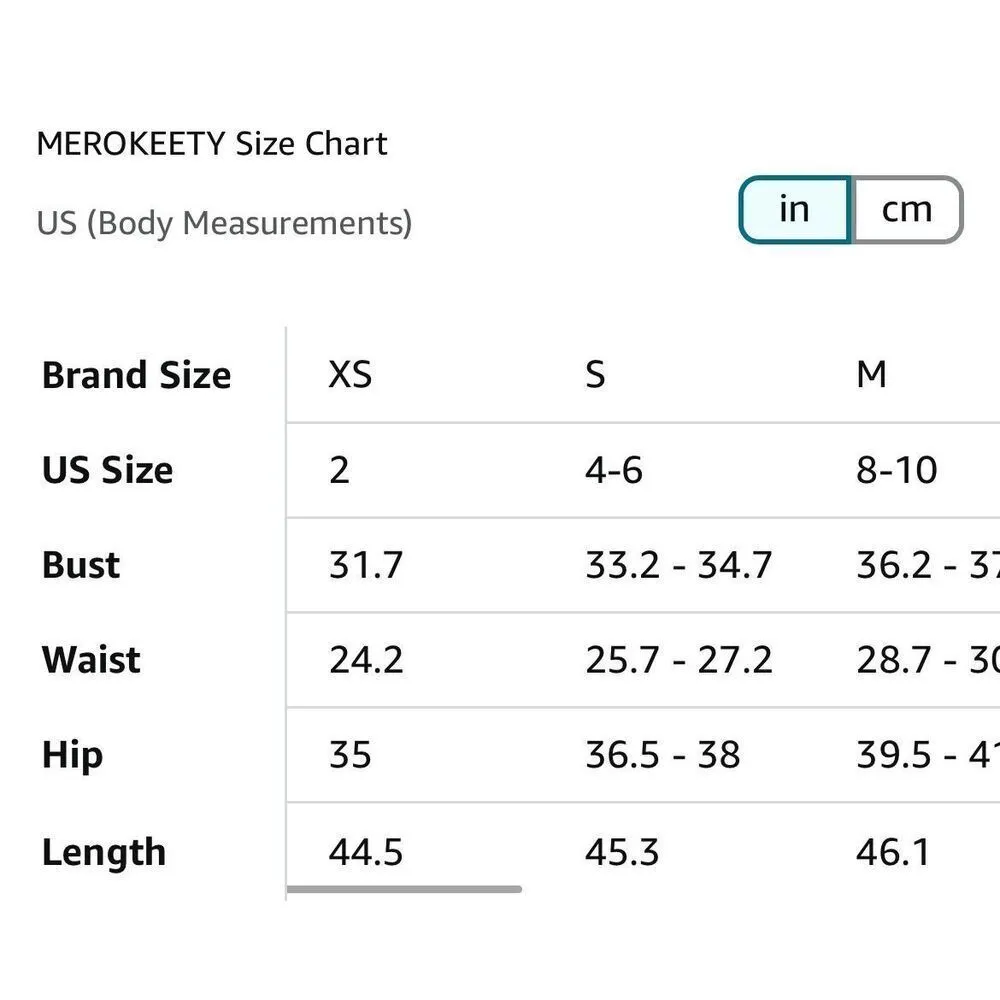The height and width of the screenshot is (1000, 1000).
Task: Switch size chart to cm unit
Action: point(906,210)
